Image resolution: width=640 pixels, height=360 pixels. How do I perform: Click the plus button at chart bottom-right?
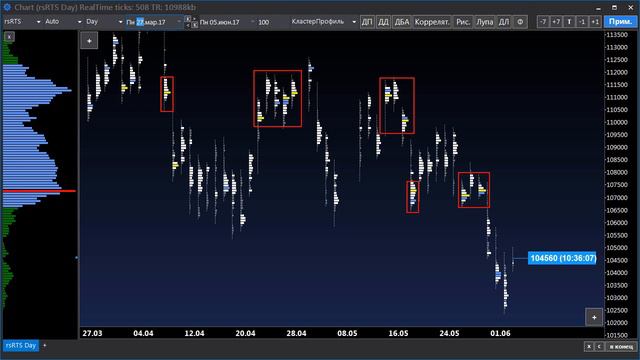594,317
